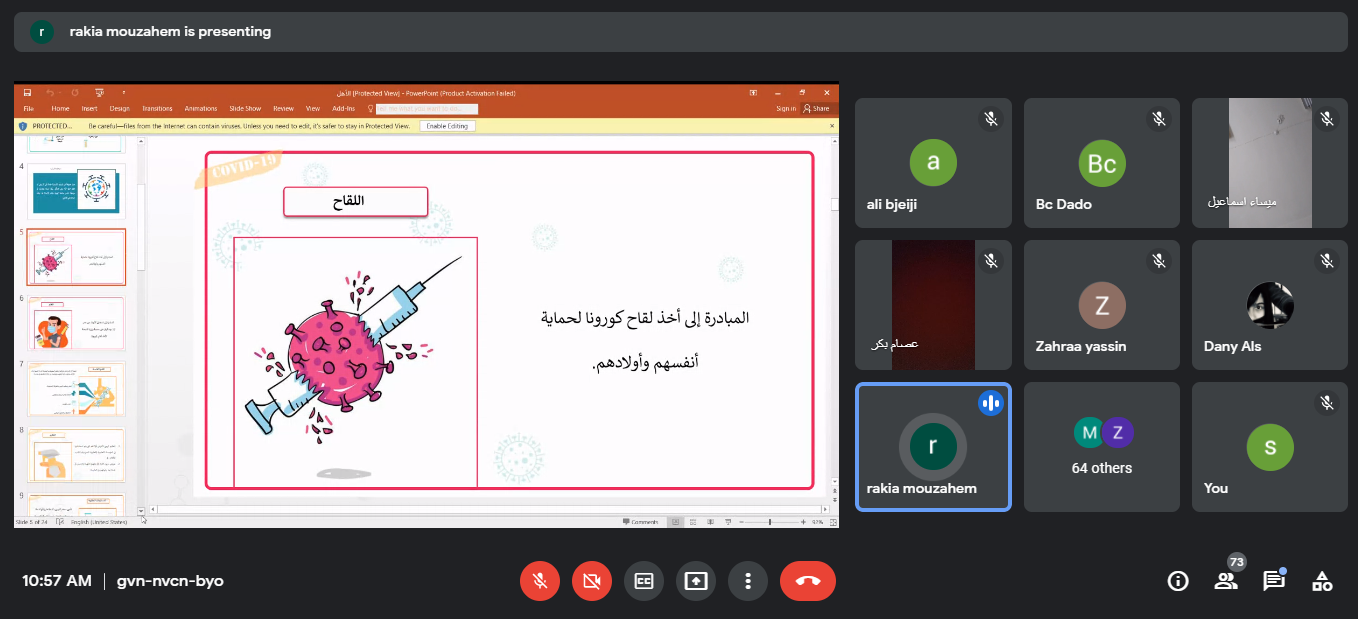Leave the call with red hang-up button
The width and height of the screenshot is (1358, 619).
(x=807, y=581)
